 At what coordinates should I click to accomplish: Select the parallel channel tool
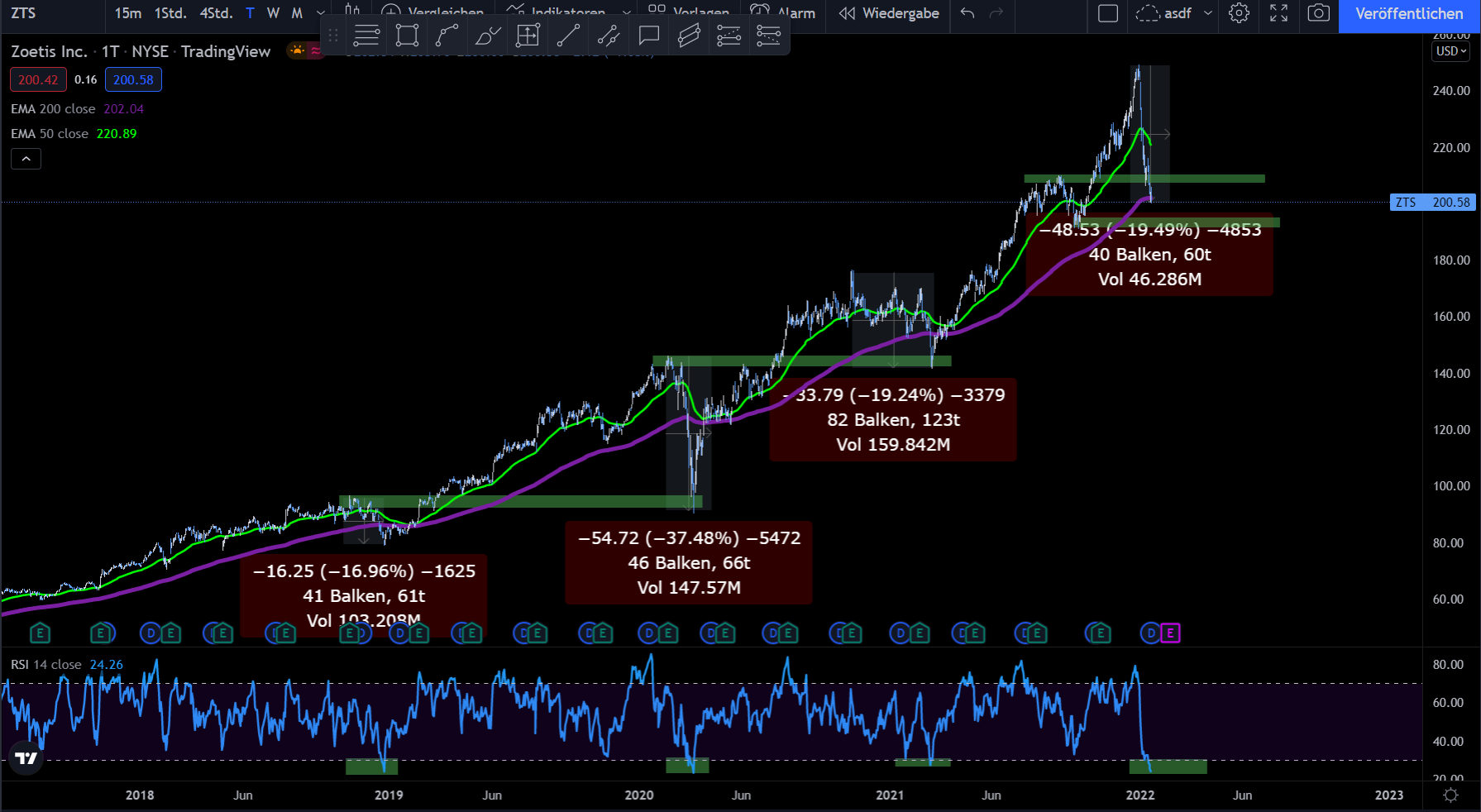(689, 36)
